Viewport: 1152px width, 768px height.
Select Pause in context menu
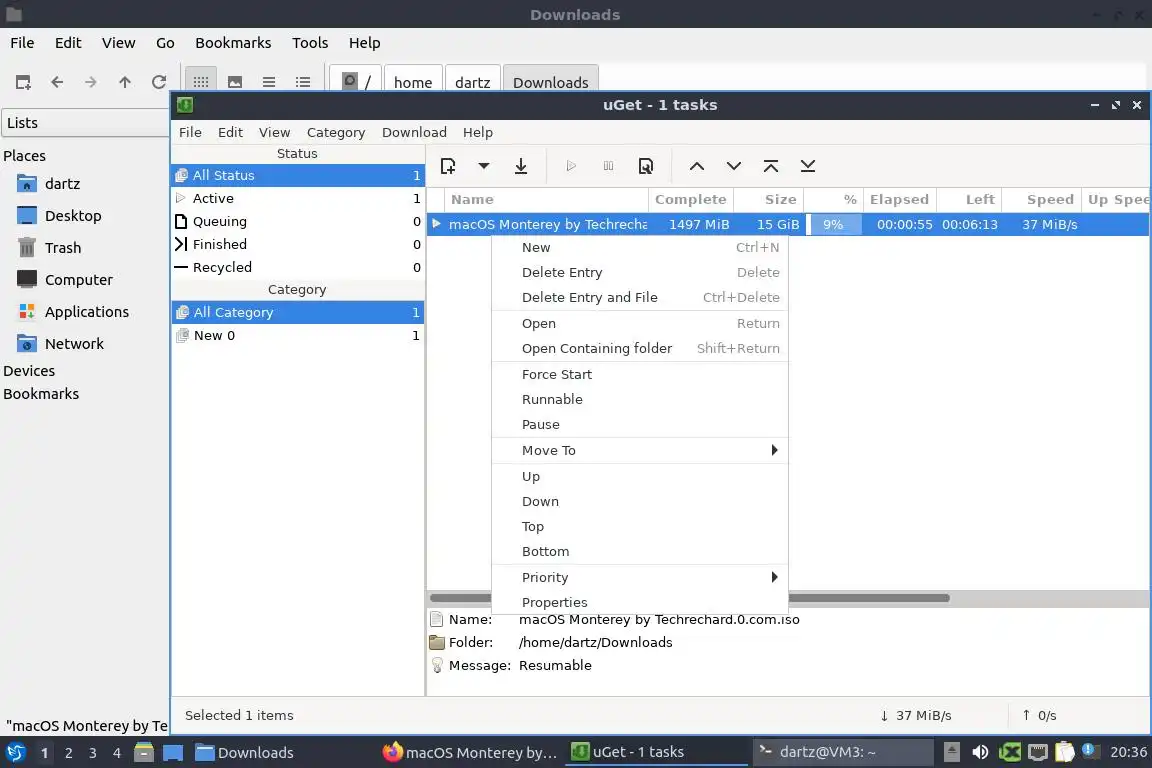tap(639, 424)
